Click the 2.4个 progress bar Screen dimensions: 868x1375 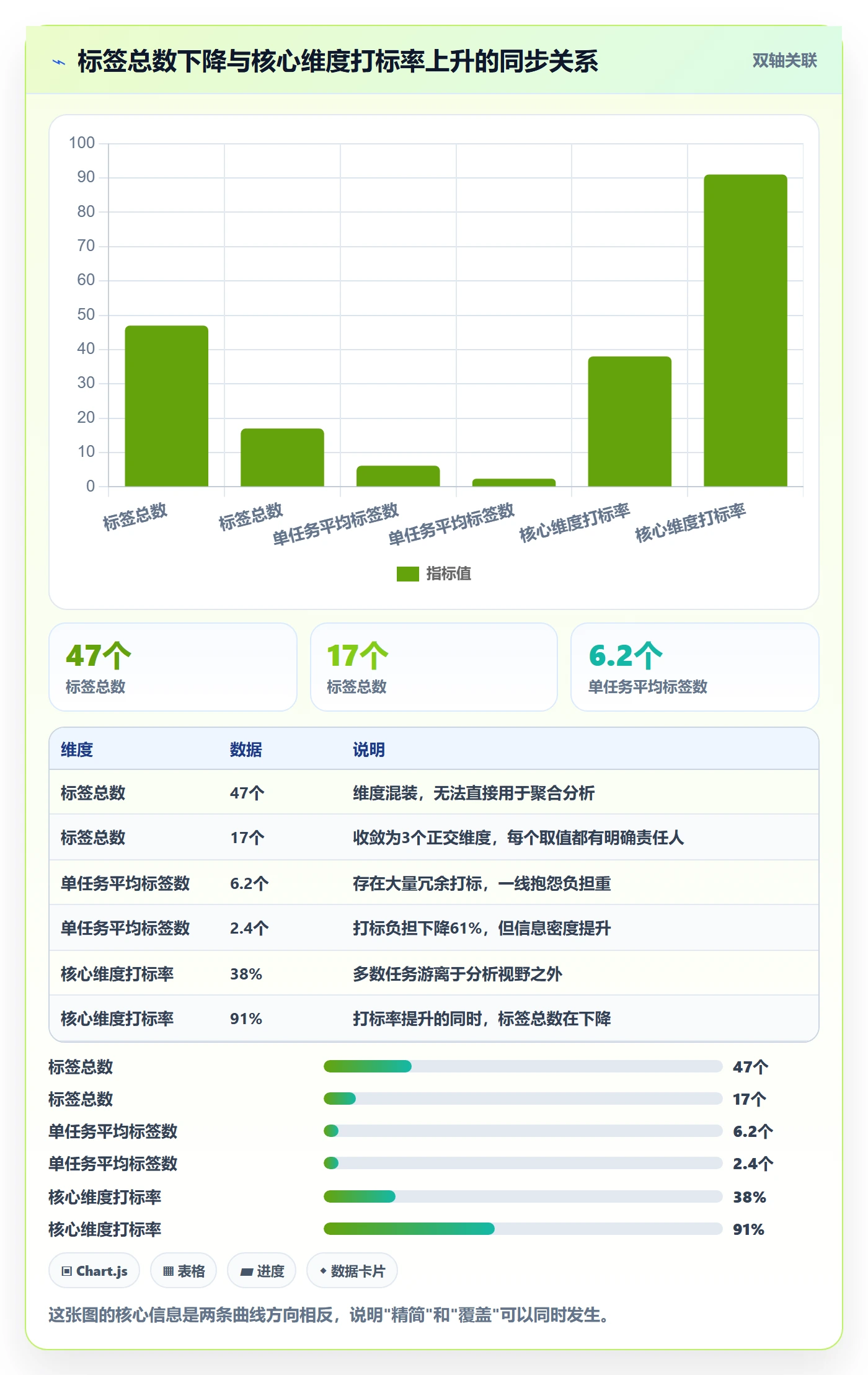[523, 1163]
